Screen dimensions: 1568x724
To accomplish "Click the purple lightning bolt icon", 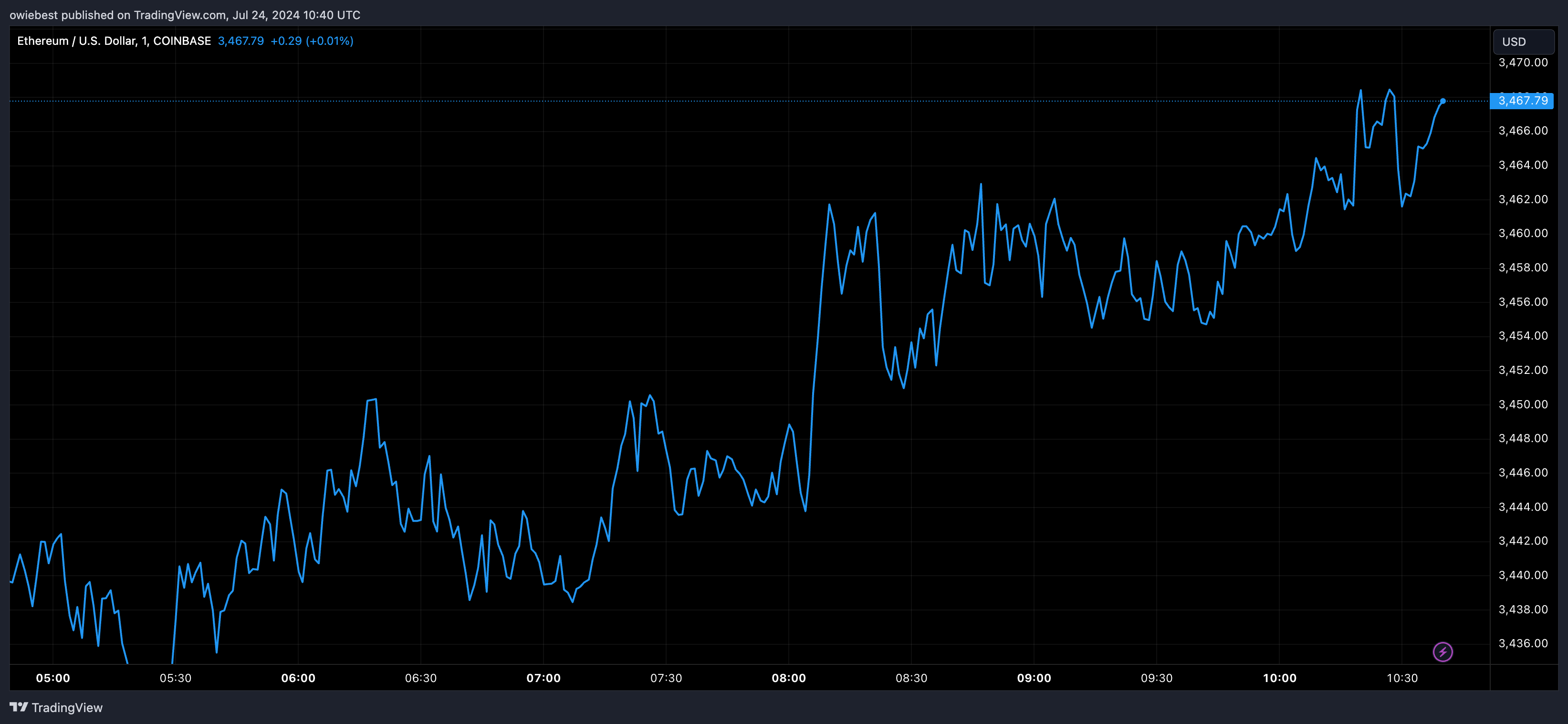I will [x=1443, y=652].
